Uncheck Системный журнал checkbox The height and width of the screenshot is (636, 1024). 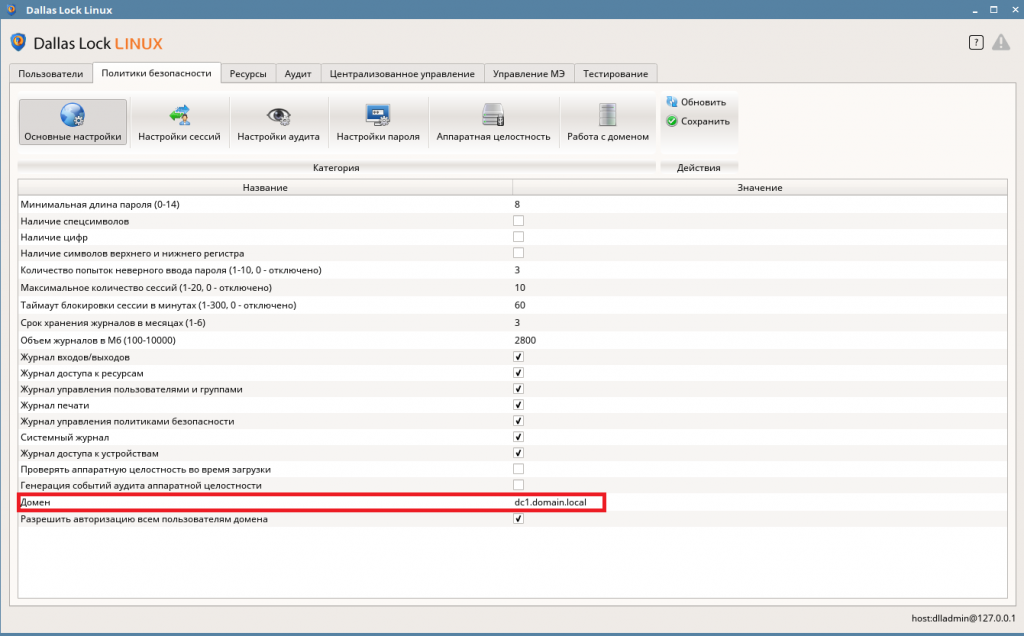[519, 437]
